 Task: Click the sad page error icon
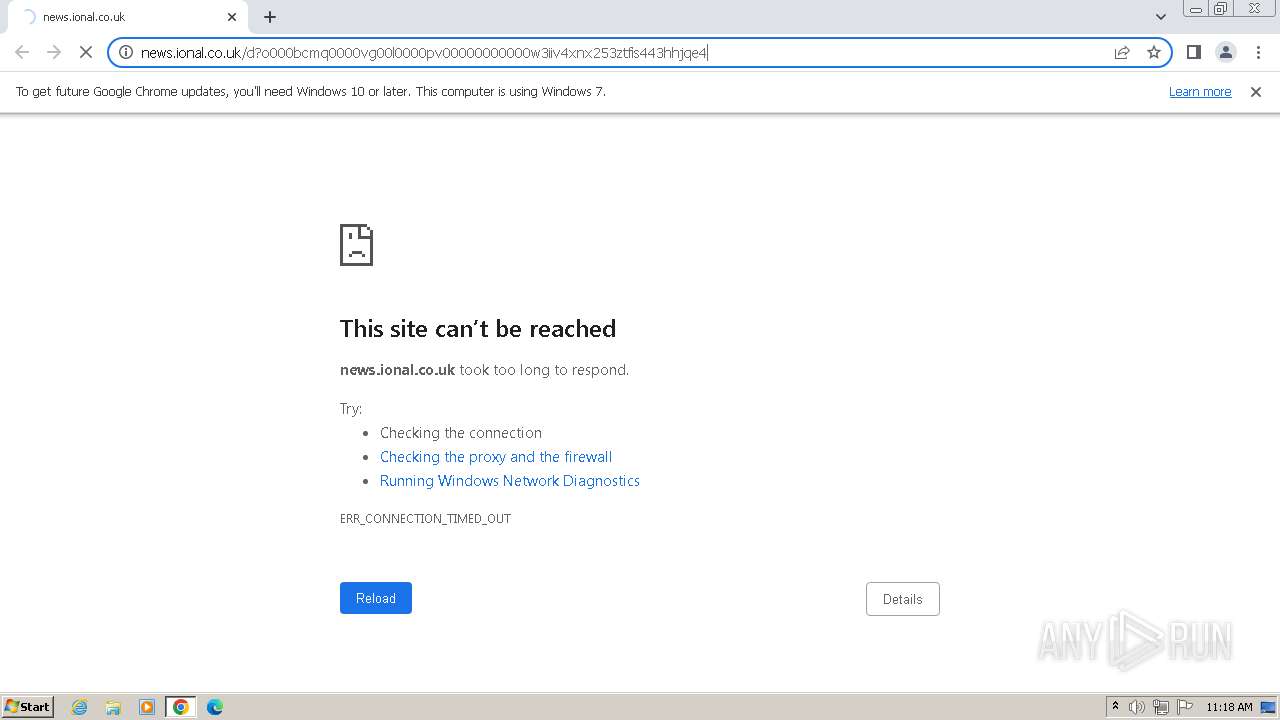(357, 245)
